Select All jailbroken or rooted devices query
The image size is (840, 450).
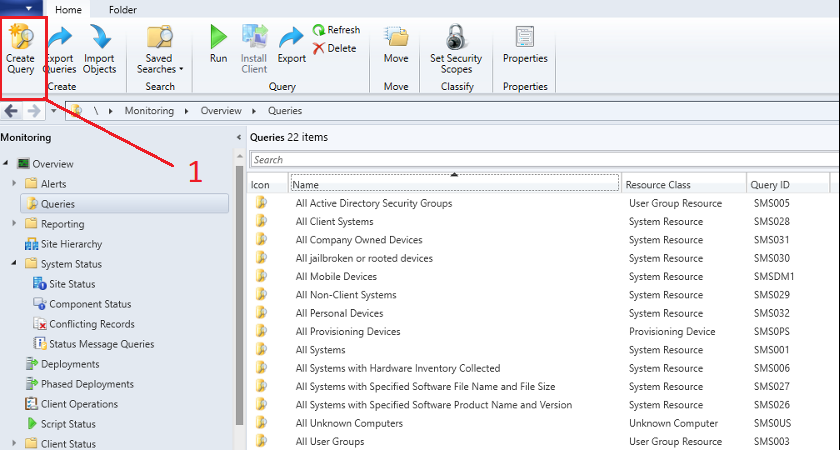point(364,258)
